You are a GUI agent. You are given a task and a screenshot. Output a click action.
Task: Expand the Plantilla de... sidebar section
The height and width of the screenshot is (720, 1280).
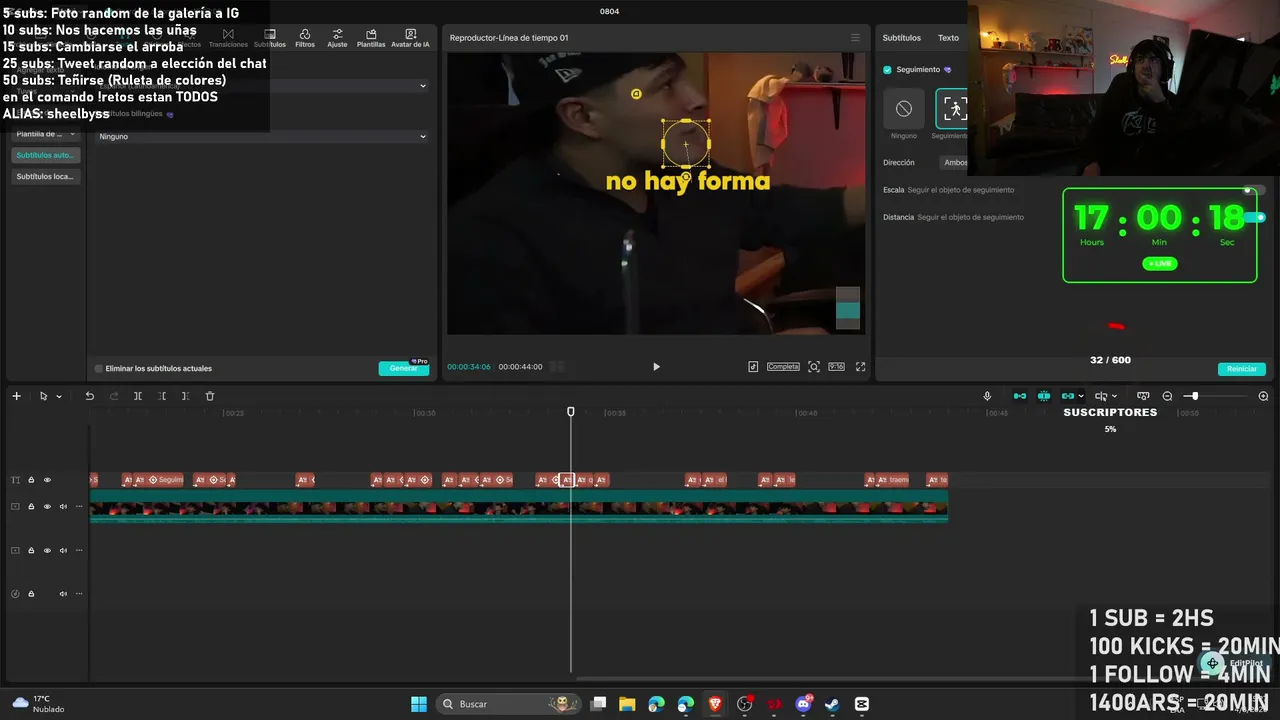coord(46,134)
